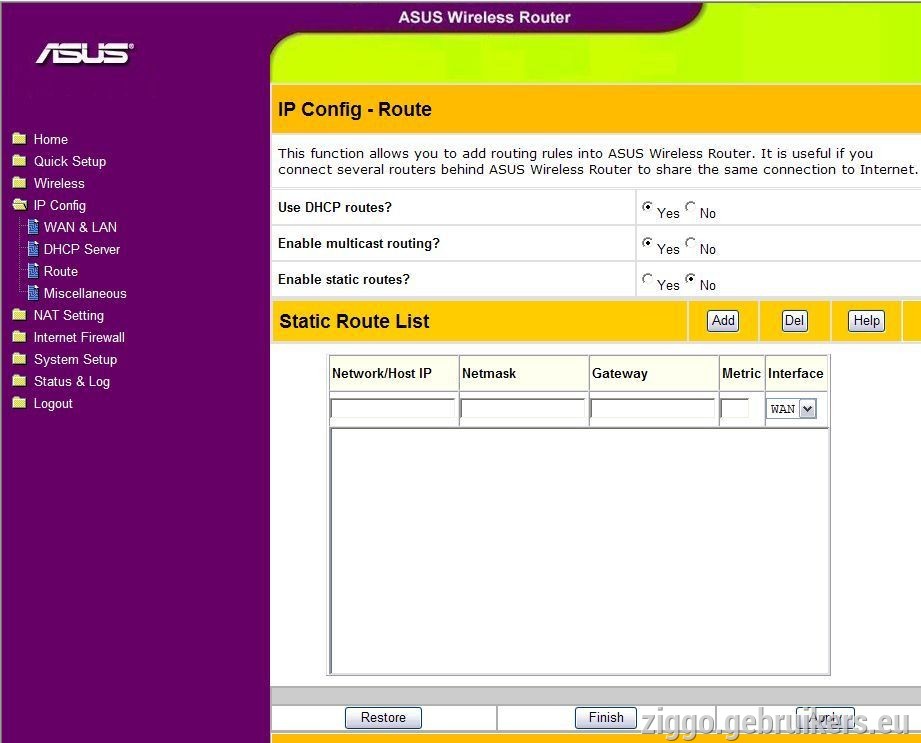Select Yes for Enable static routes
921x743 pixels.
647,278
